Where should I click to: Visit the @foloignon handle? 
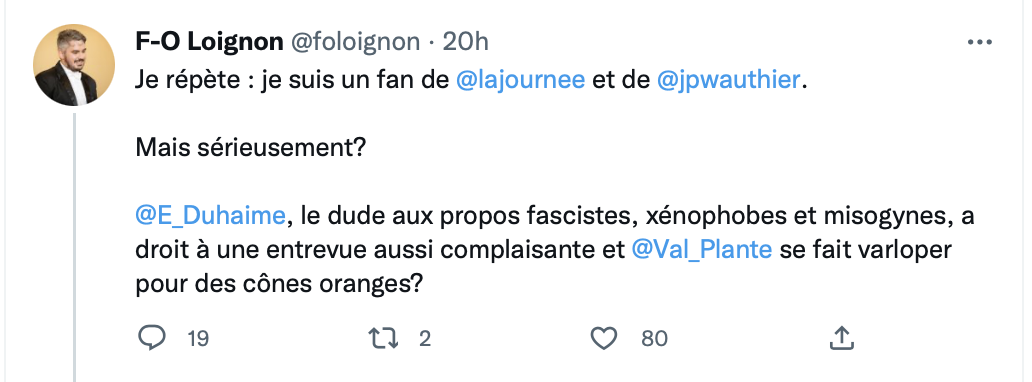pos(355,42)
